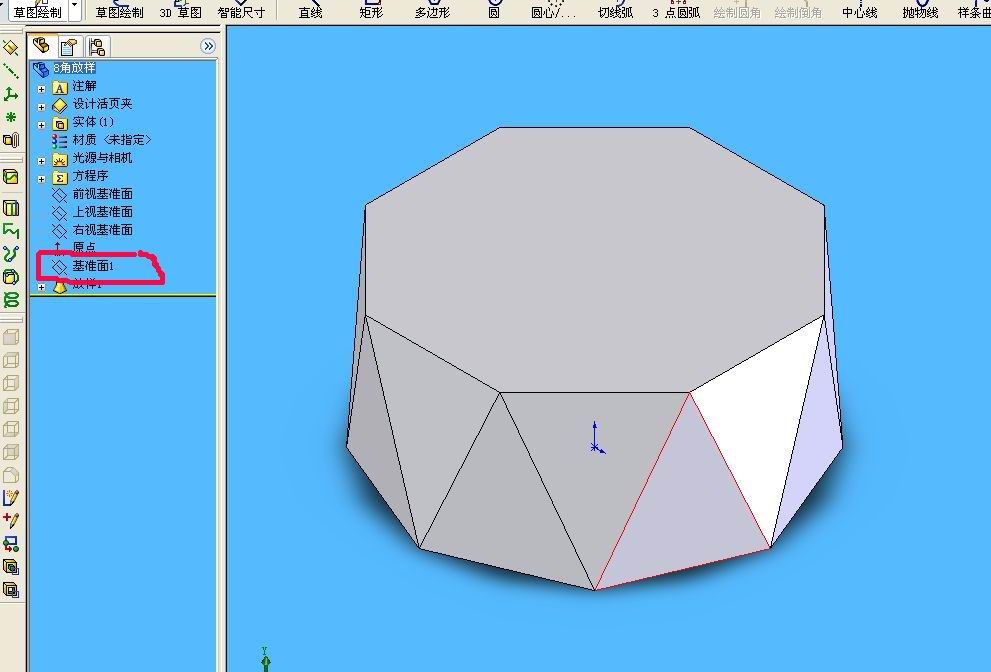Select 上视基准面 top plane

102,212
